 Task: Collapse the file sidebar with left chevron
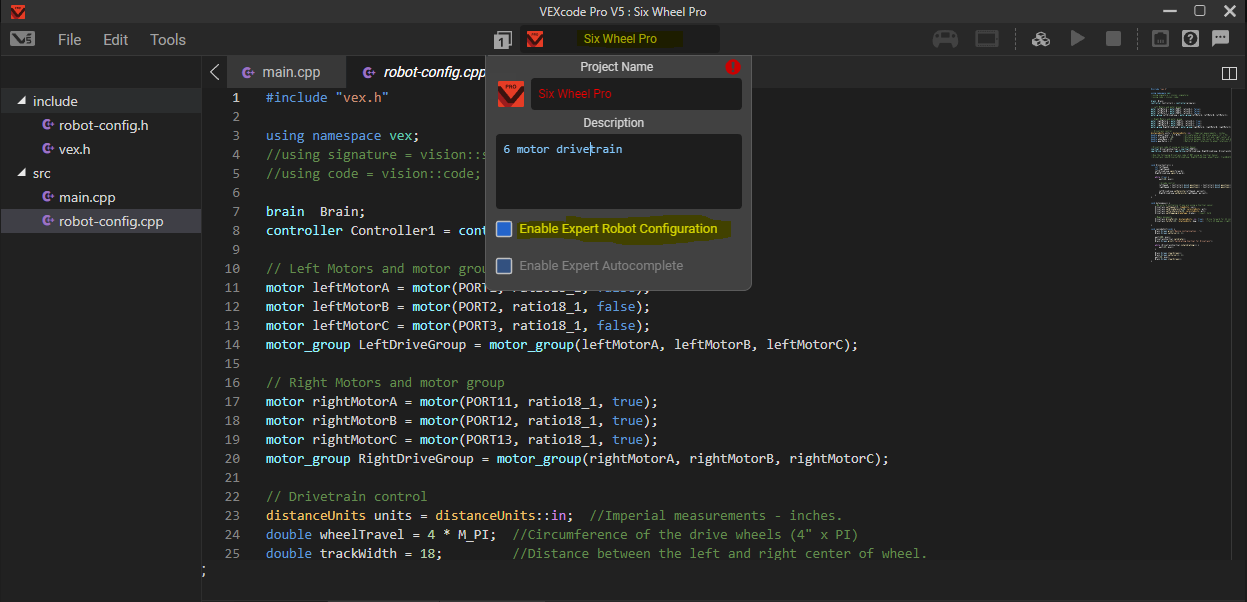[214, 72]
